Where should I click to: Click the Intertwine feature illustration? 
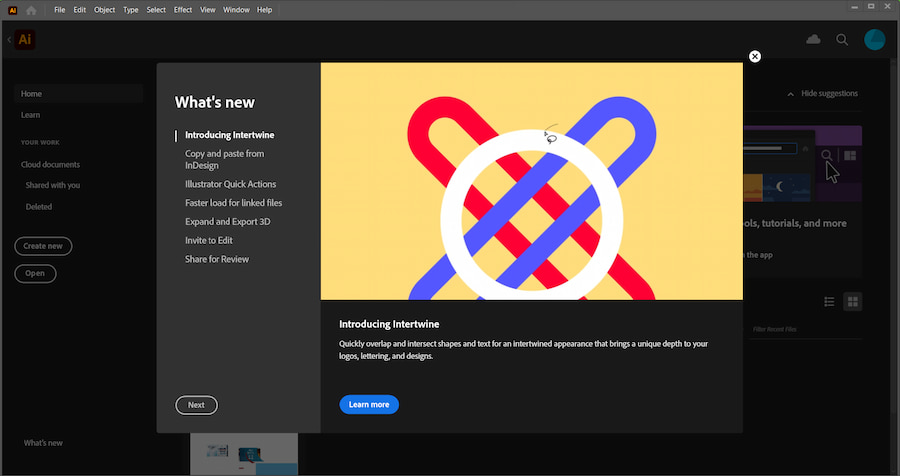pos(531,181)
